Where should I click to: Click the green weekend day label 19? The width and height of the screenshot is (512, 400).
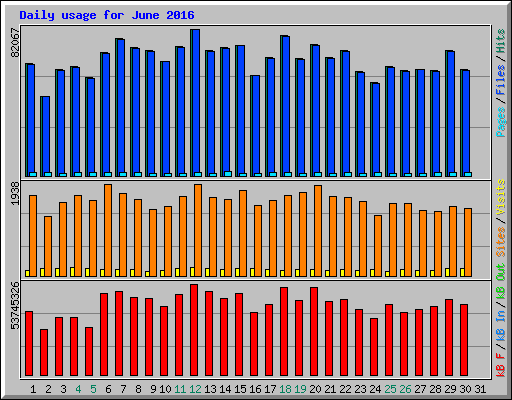pyautogui.click(x=300, y=389)
